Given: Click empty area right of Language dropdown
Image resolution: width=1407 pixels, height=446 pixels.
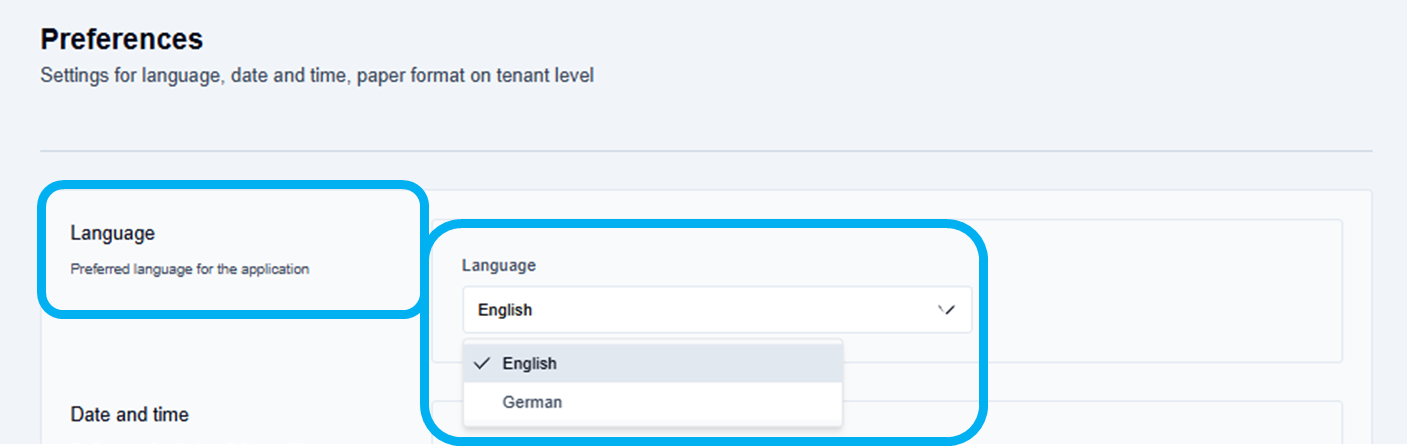Looking at the screenshot, I should pyautogui.click(x=1150, y=310).
